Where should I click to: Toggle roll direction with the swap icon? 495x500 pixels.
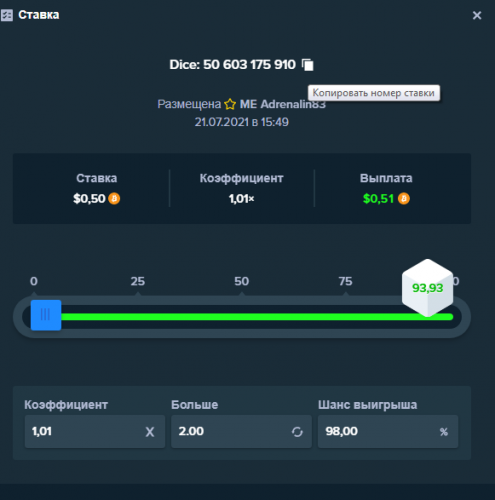pyautogui.click(x=297, y=432)
